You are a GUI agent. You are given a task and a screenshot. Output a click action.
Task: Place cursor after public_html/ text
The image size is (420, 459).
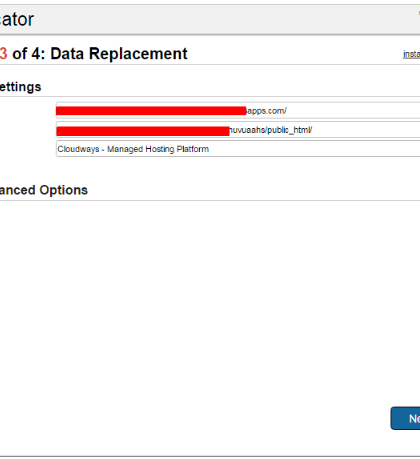313,130
